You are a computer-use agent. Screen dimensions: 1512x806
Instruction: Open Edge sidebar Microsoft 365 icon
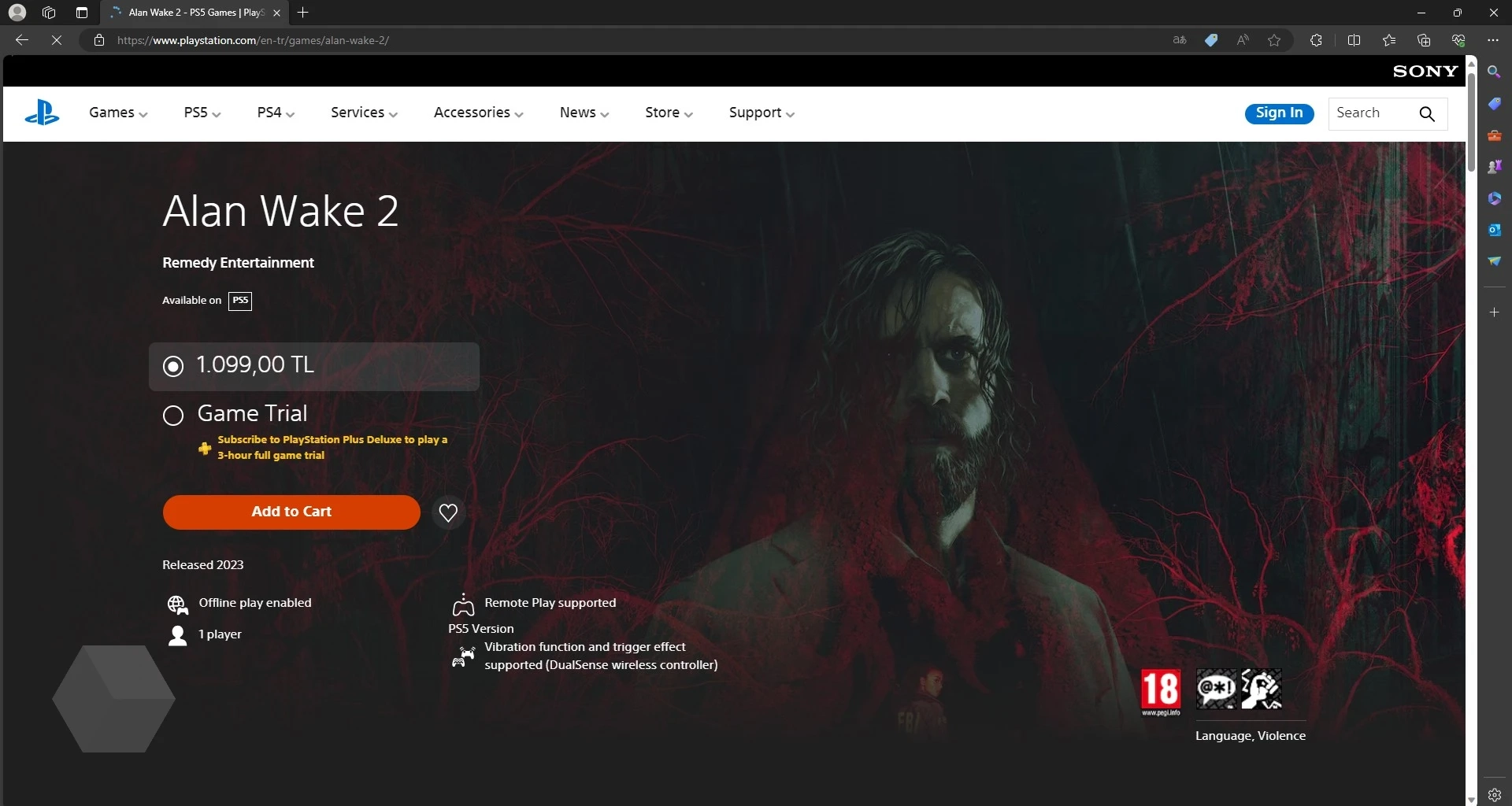click(1494, 198)
